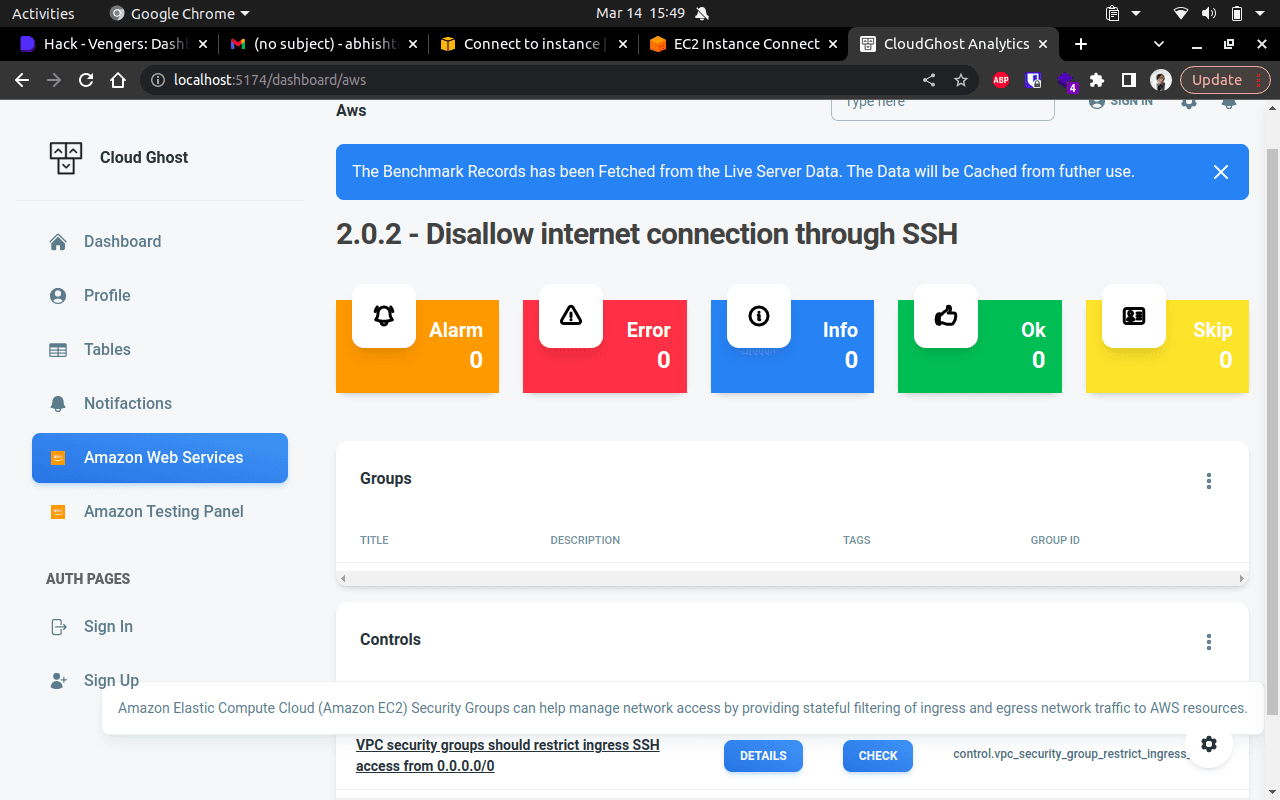Open the Groups card three-dot menu
Viewport: 1280px width, 800px height.
1209,481
